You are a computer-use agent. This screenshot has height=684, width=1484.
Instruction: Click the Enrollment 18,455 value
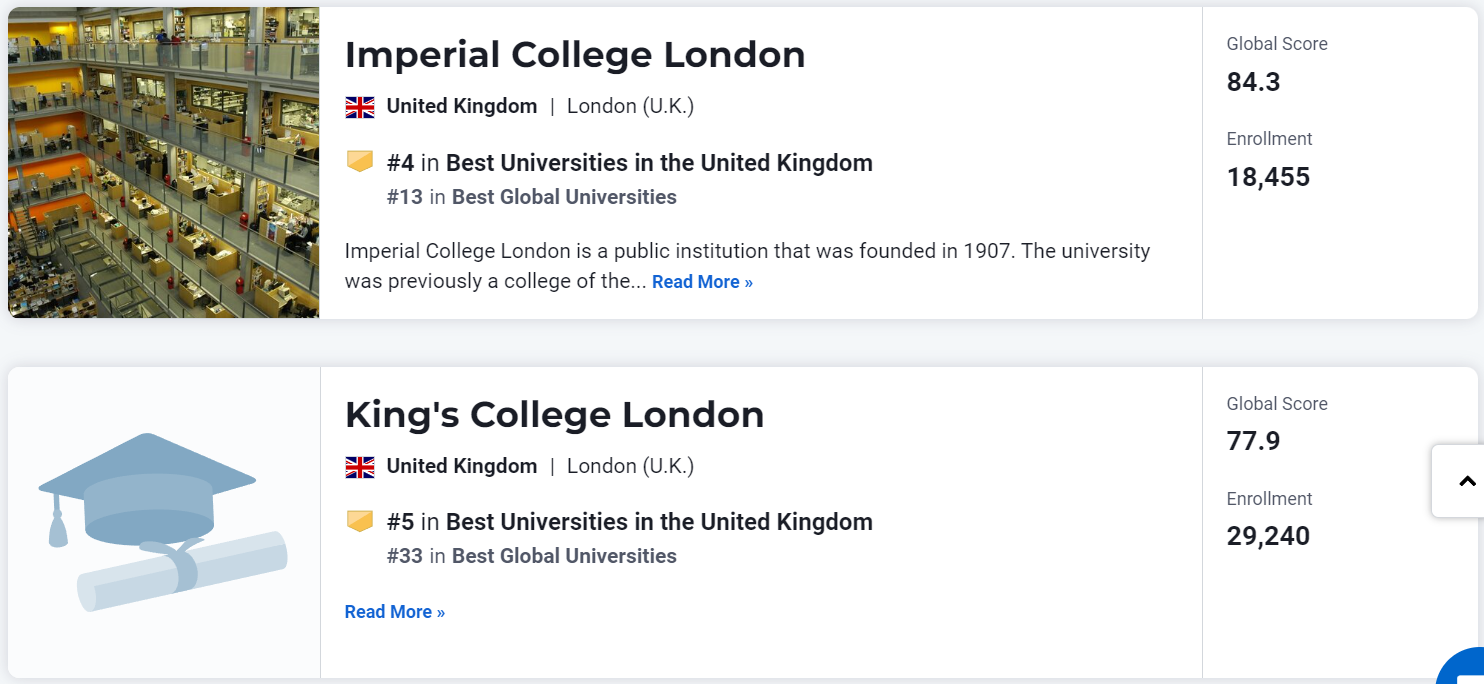tap(1268, 177)
